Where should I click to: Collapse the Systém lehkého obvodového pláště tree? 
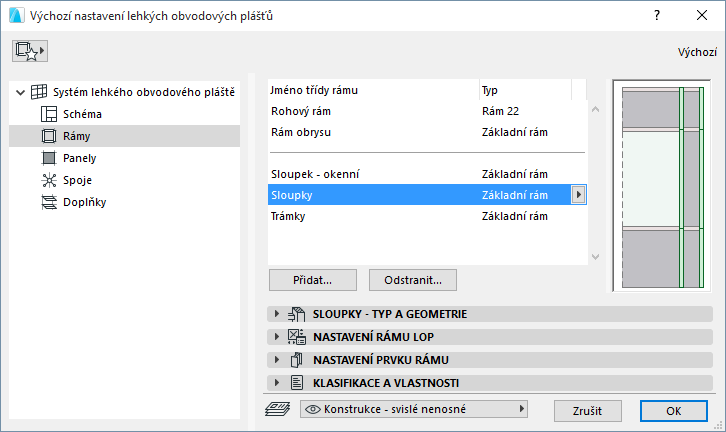(x=21, y=93)
